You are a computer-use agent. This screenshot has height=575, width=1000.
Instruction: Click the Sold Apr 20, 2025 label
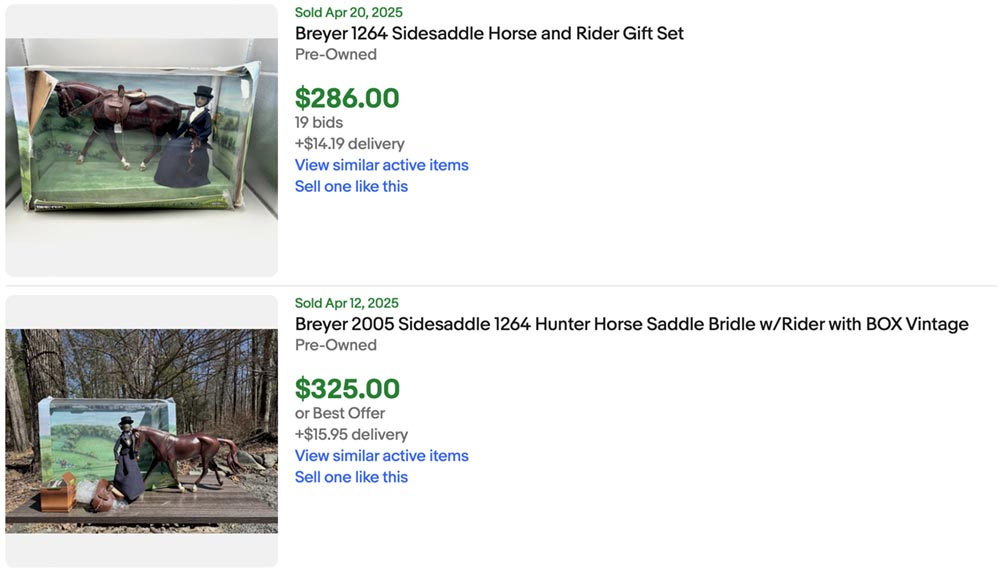click(348, 13)
